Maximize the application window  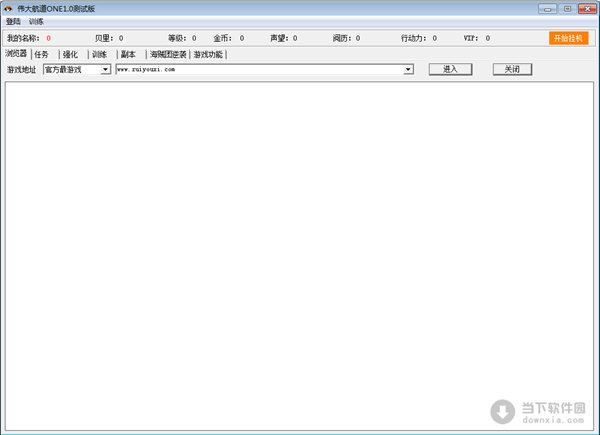click(x=566, y=8)
